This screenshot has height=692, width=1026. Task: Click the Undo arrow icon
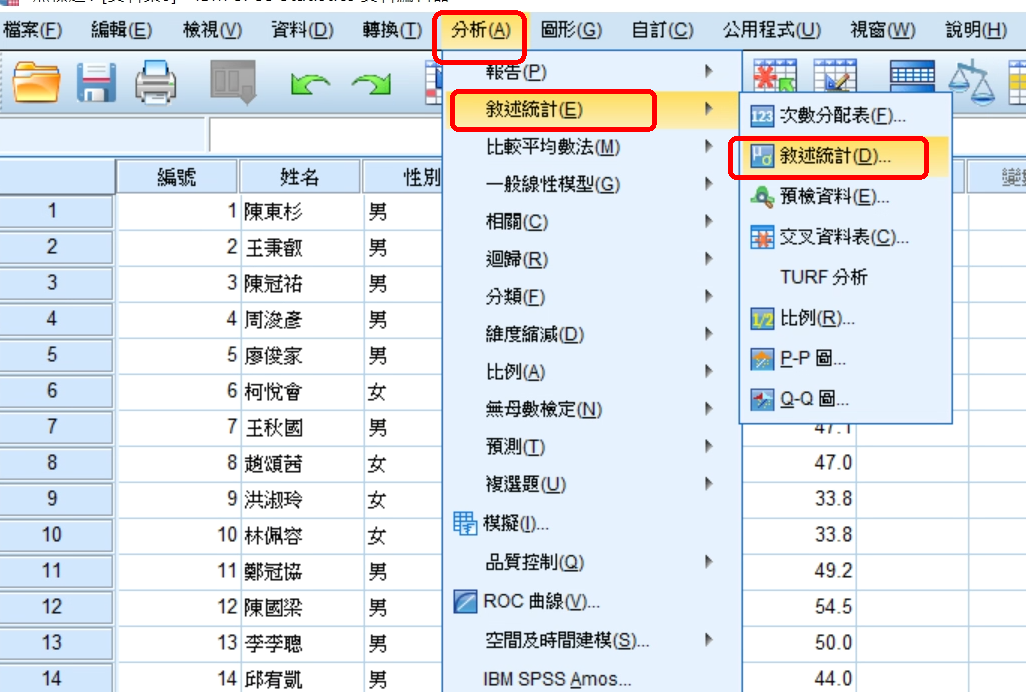310,85
